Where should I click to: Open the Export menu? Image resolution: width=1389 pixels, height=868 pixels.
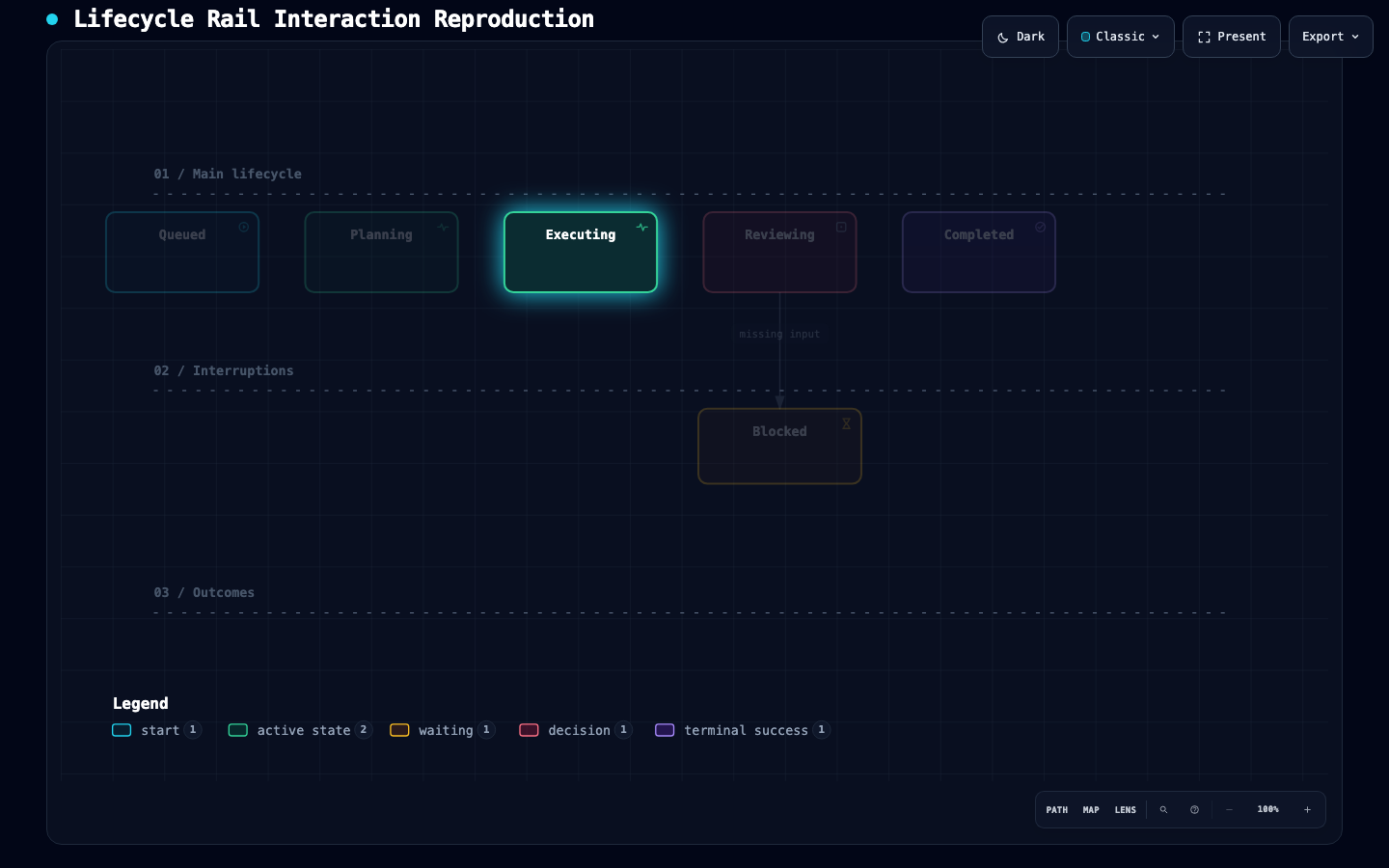(1331, 37)
